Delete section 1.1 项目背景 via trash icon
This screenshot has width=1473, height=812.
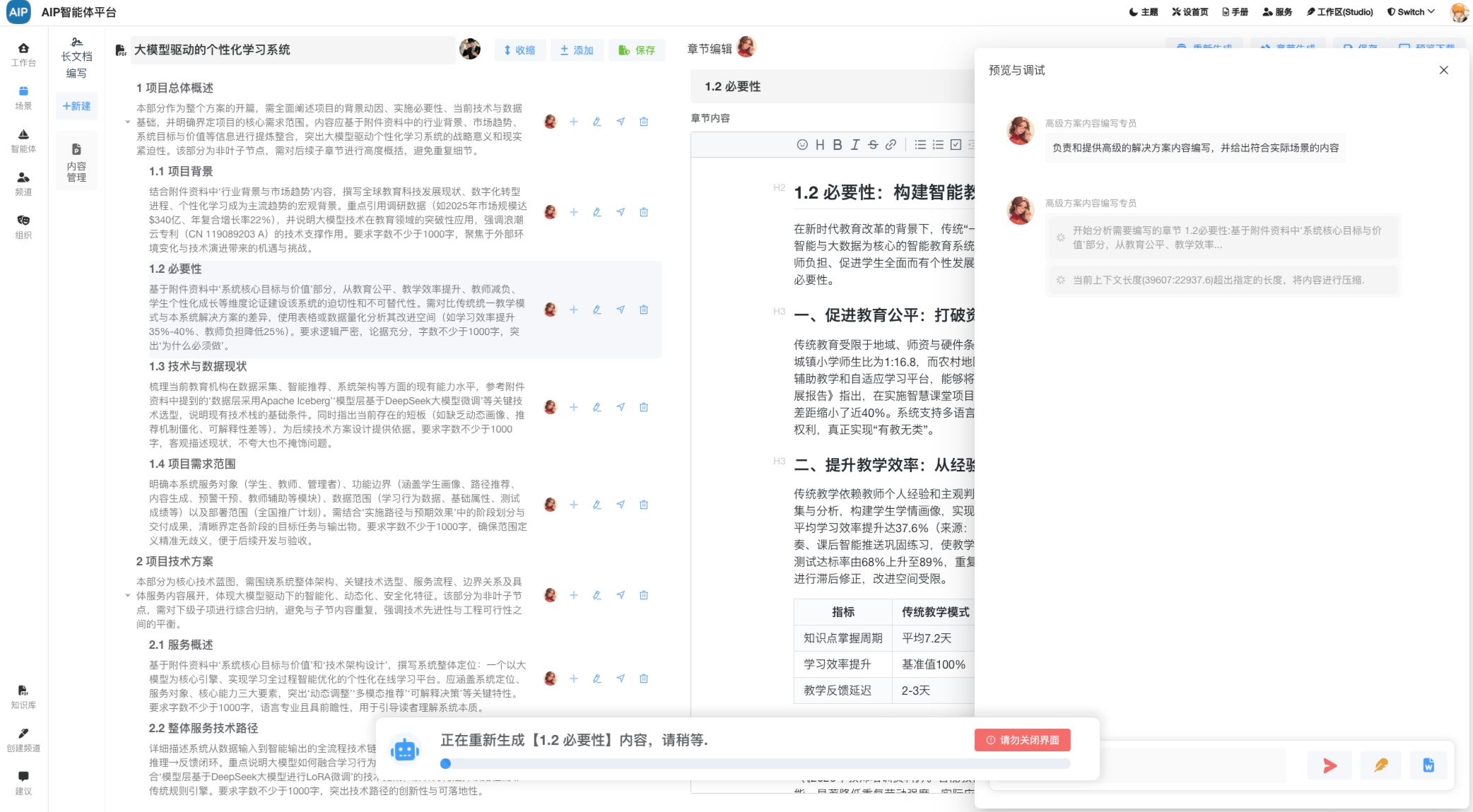644,212
